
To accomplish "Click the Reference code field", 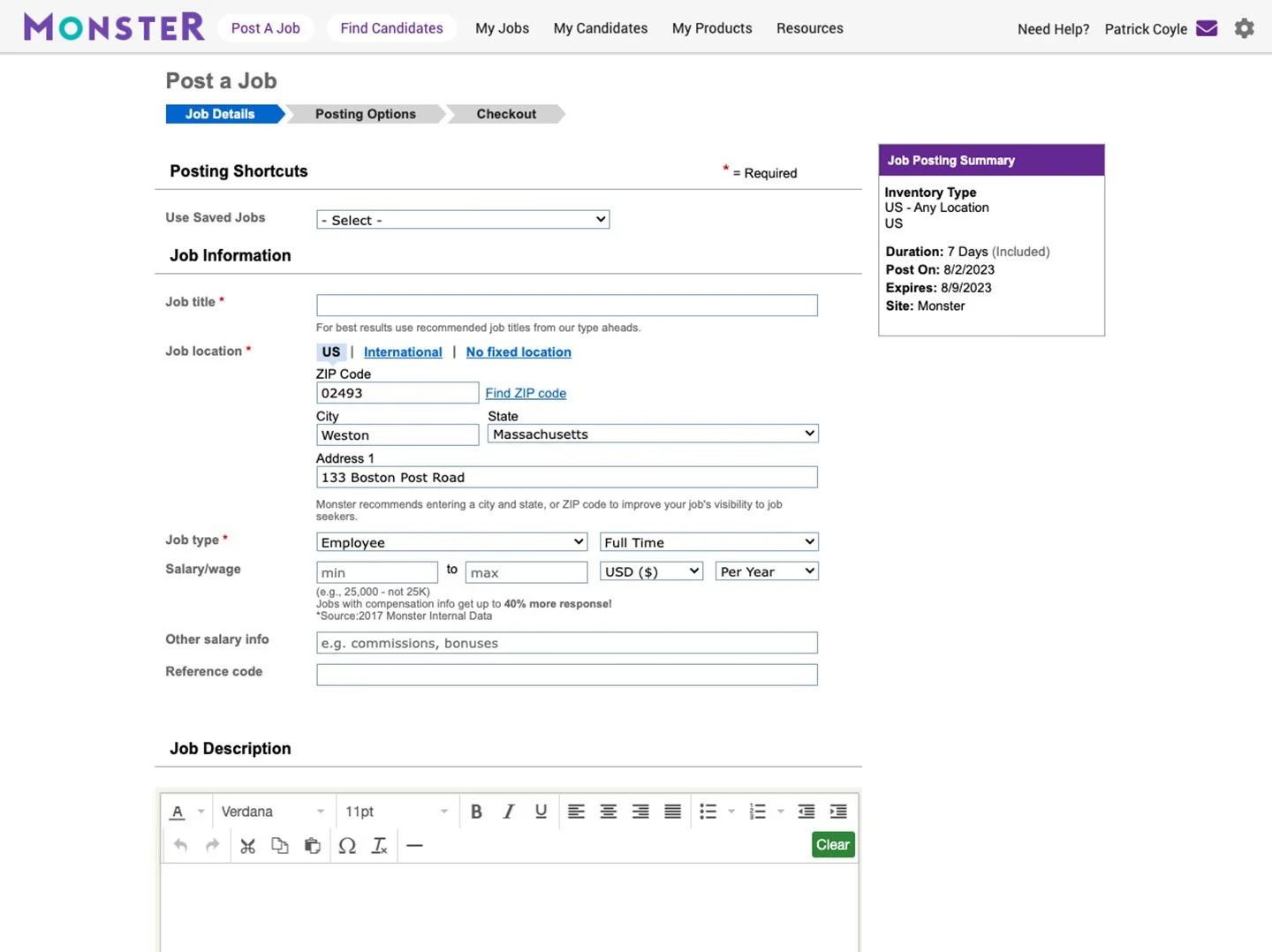I will (x=567, y=675).
